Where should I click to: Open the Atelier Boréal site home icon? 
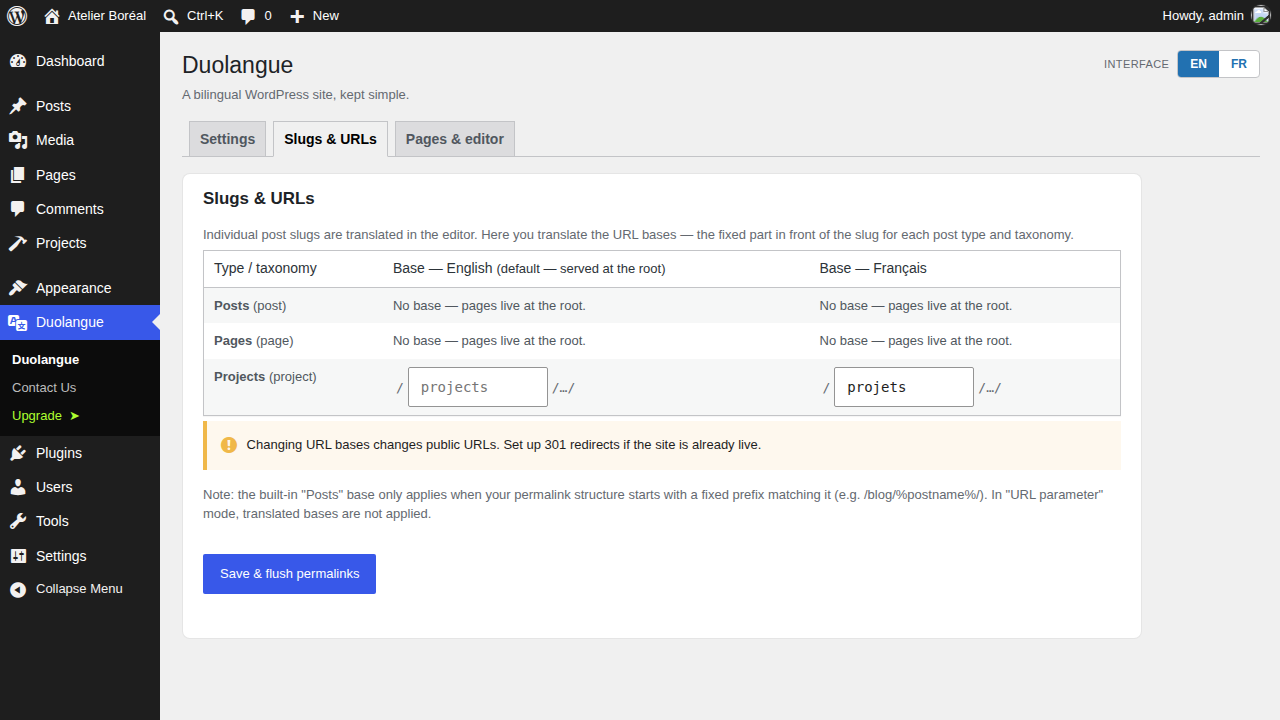pos(52,16)
